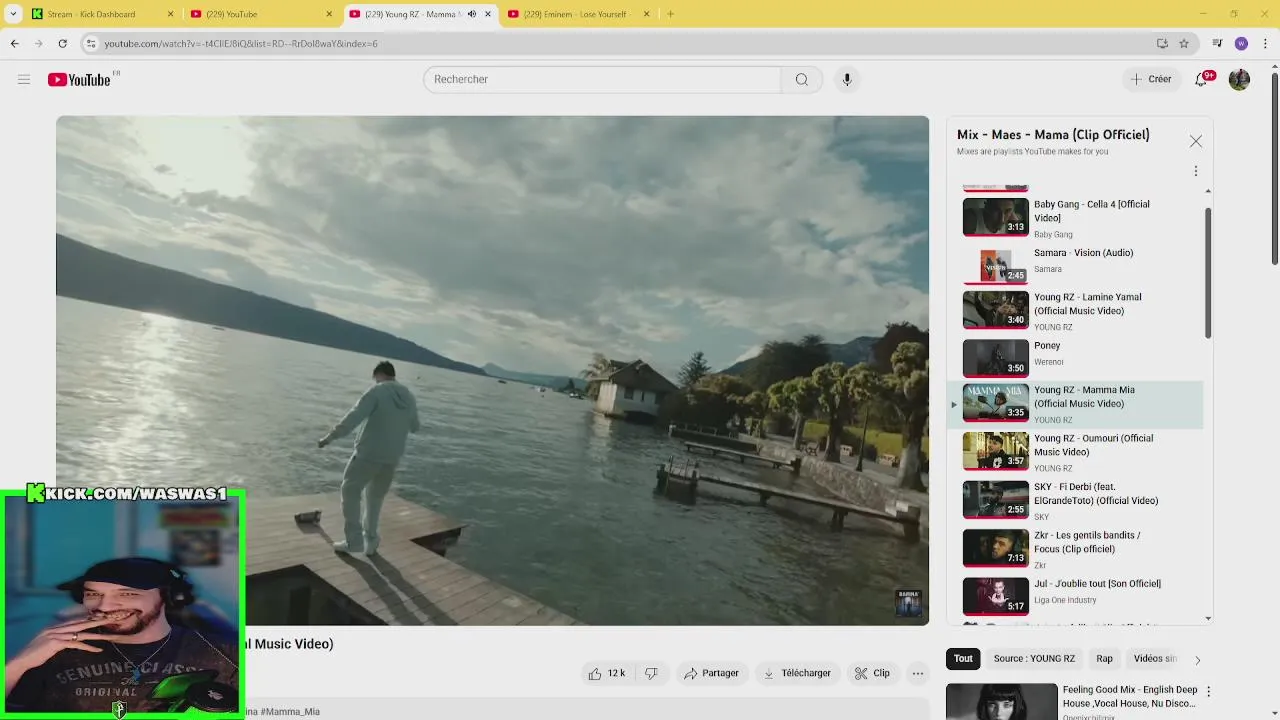Open media controls icon in Chrome toolbar
The height and width of the screenshot is (720, 1280).
pyautogui.click(x=1217, y=43)
